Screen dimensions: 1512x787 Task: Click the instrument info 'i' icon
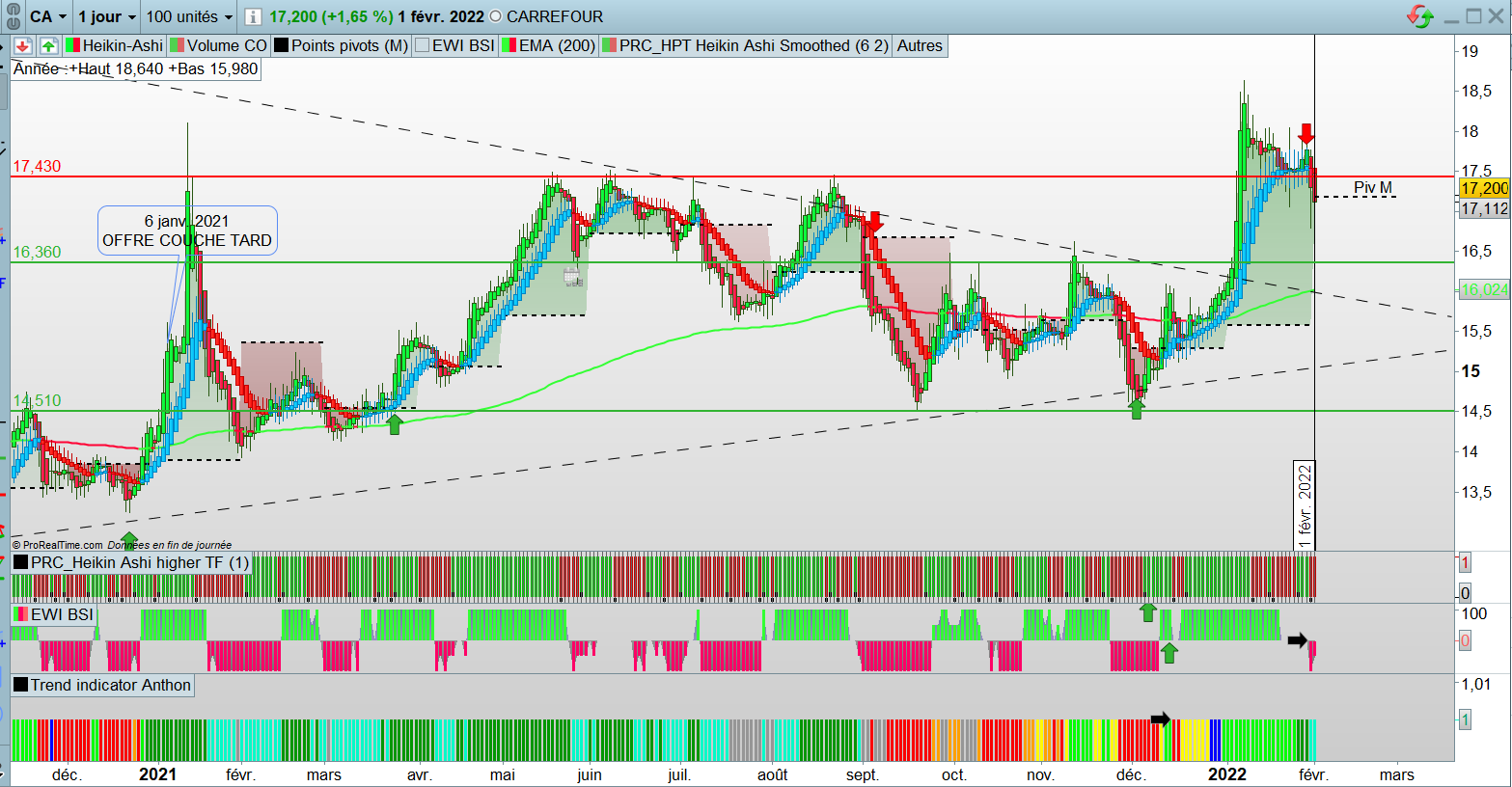coord(252,16)
